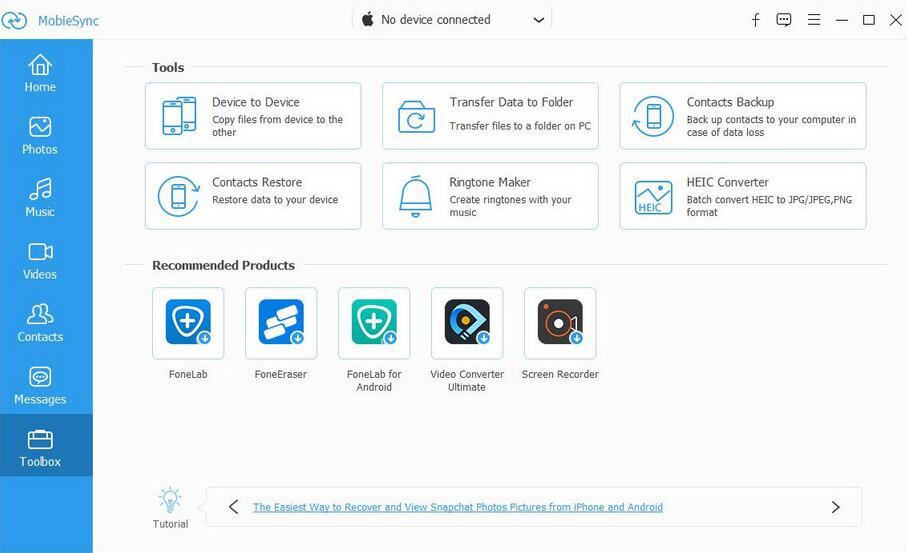View the Messages section
This screenshot has height=553, width=907.
coord(40,386)
